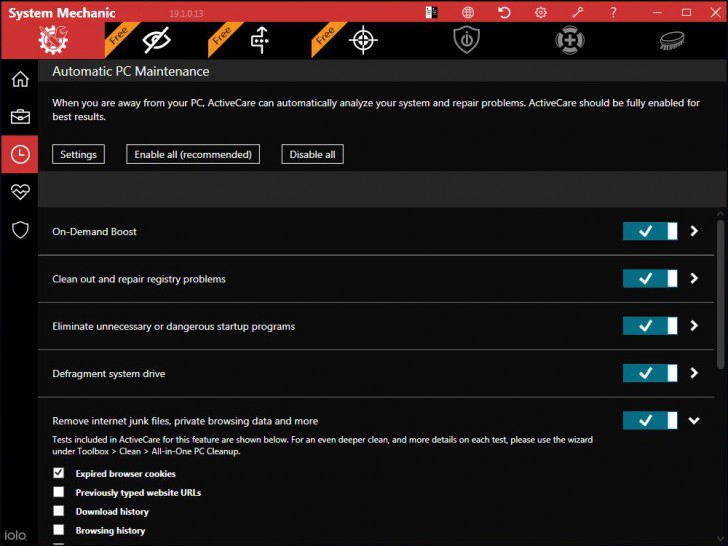This screenshot has width=728, height=546.
Task: Click the license key icon in title bar
Action: coord(577,12)
